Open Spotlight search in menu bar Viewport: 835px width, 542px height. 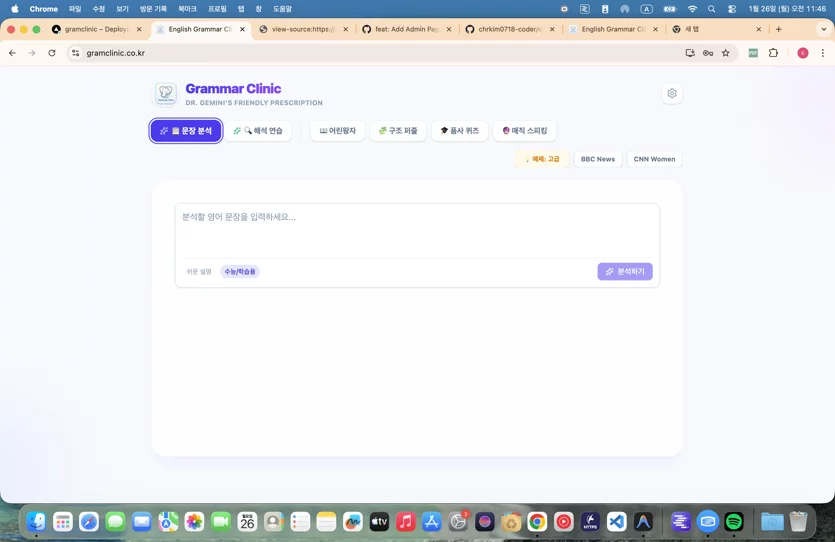coord(711,9)
